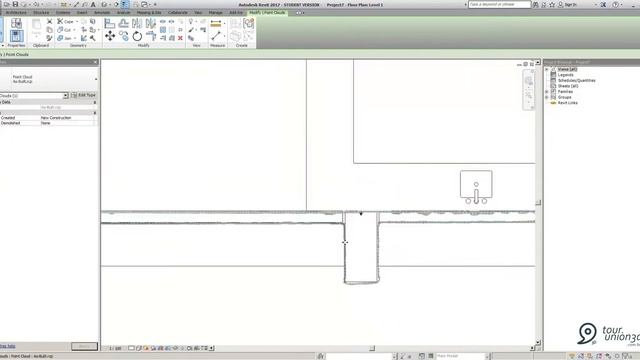Click the Subscription Center star icon
The image size is (640, 360).
552,4
